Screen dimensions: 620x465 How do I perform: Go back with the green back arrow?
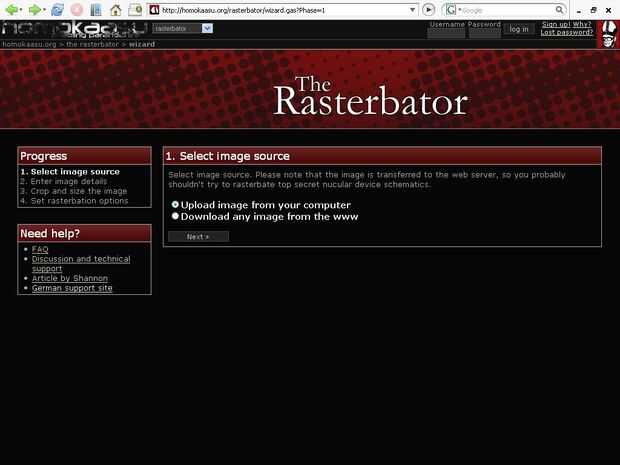[x=11, y=9]
